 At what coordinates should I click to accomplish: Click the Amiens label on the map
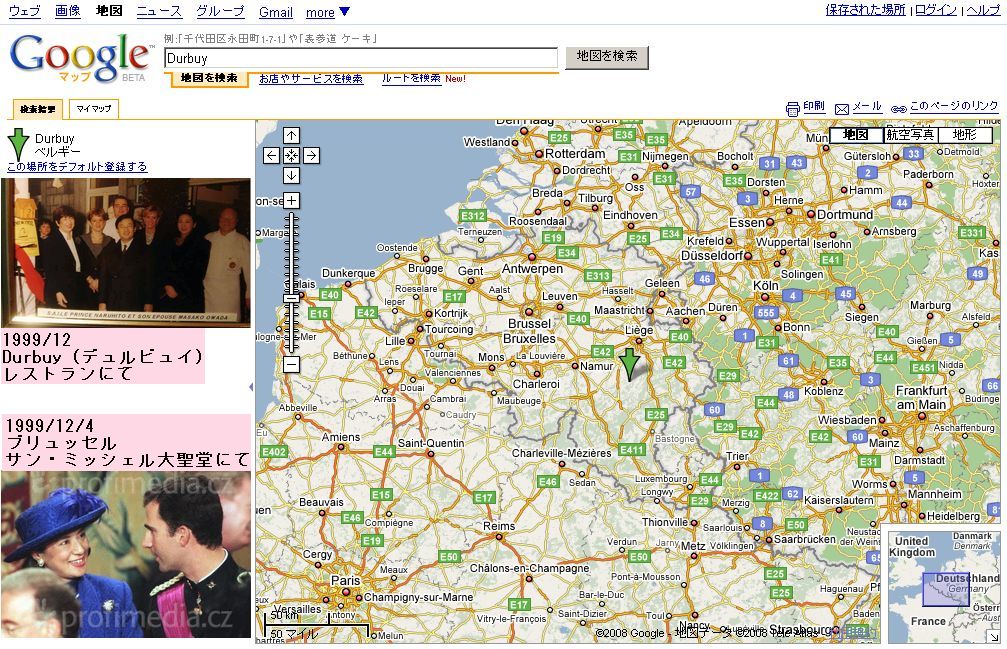(341, 437)
